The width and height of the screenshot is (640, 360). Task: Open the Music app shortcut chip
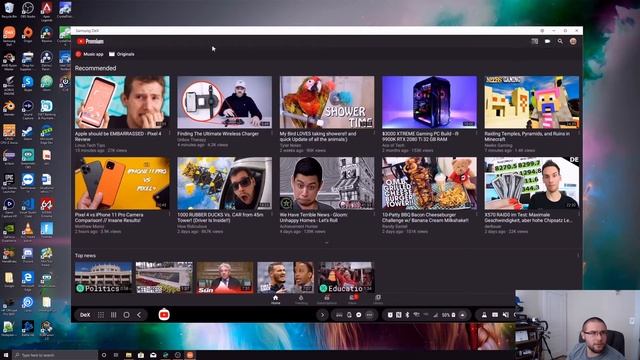[89, 54]
